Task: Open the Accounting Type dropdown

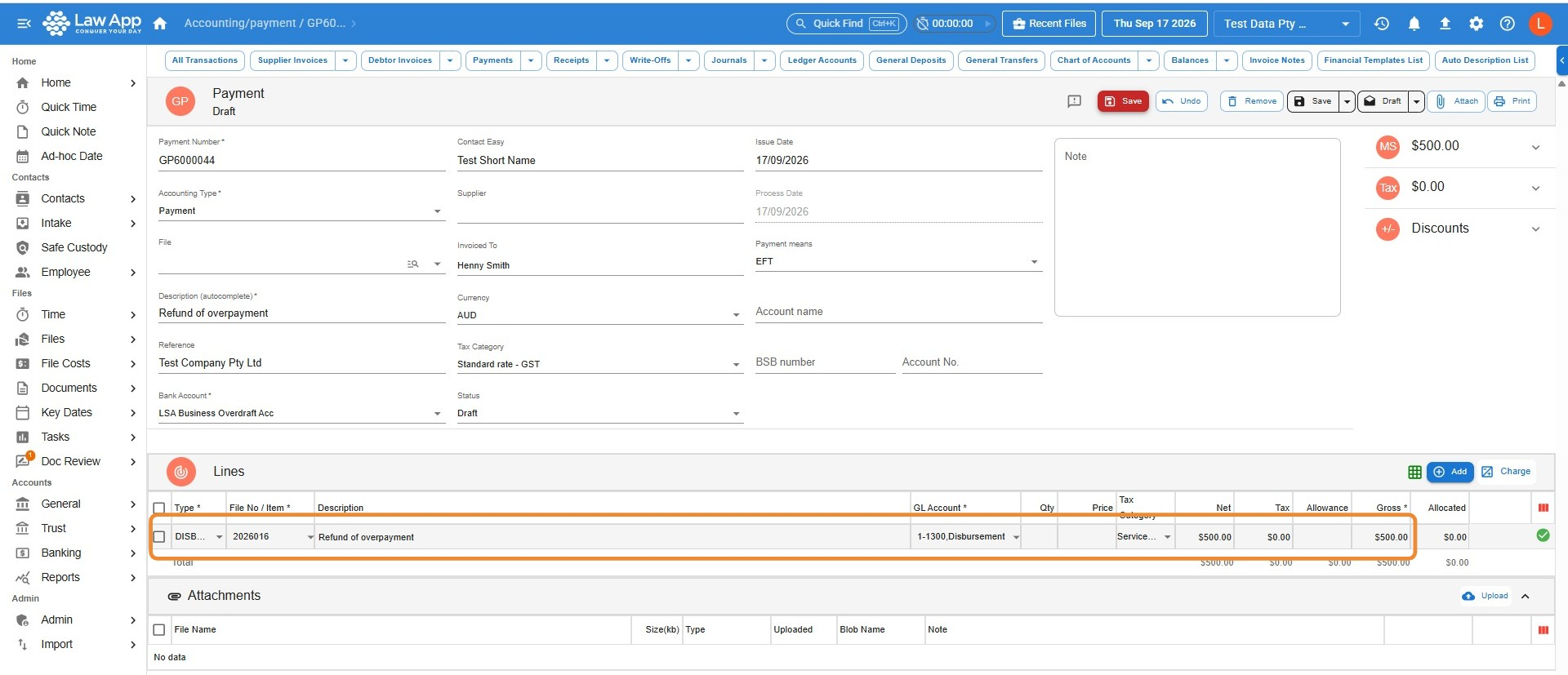Action: click(x=301, y=211)
